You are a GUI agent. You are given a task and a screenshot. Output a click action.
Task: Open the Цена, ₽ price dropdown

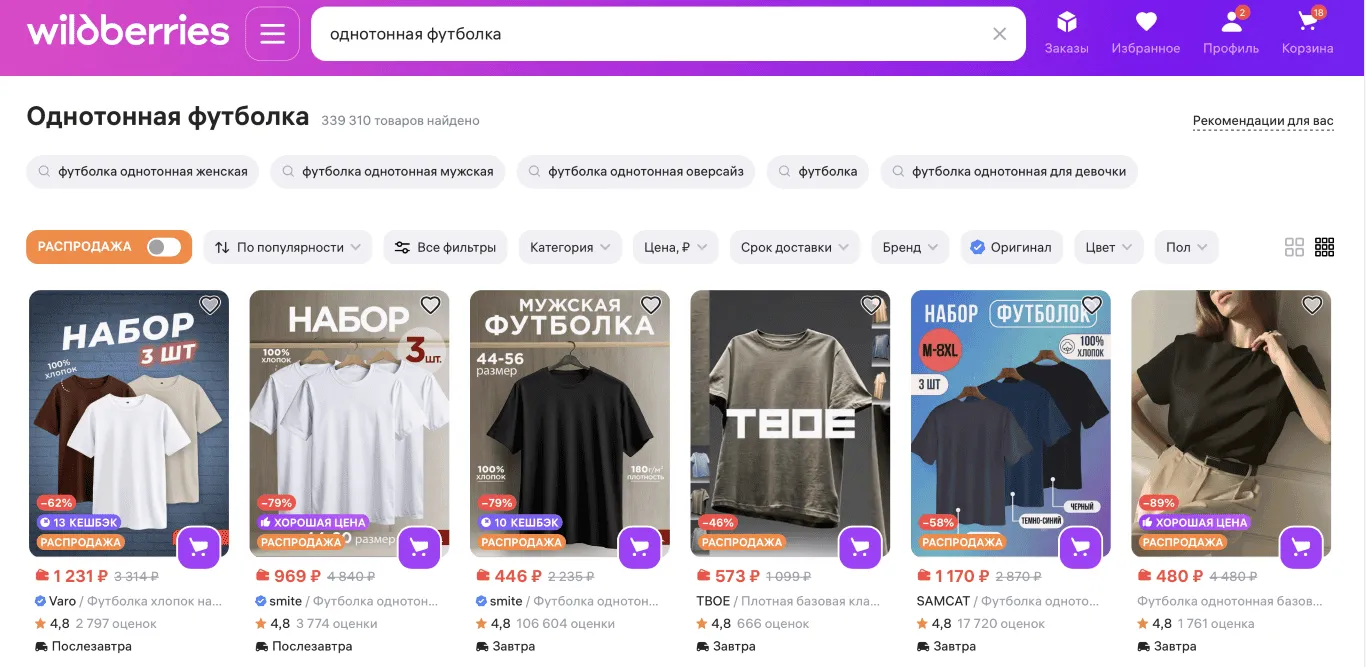pyautogui.click(x=675, y=247)
